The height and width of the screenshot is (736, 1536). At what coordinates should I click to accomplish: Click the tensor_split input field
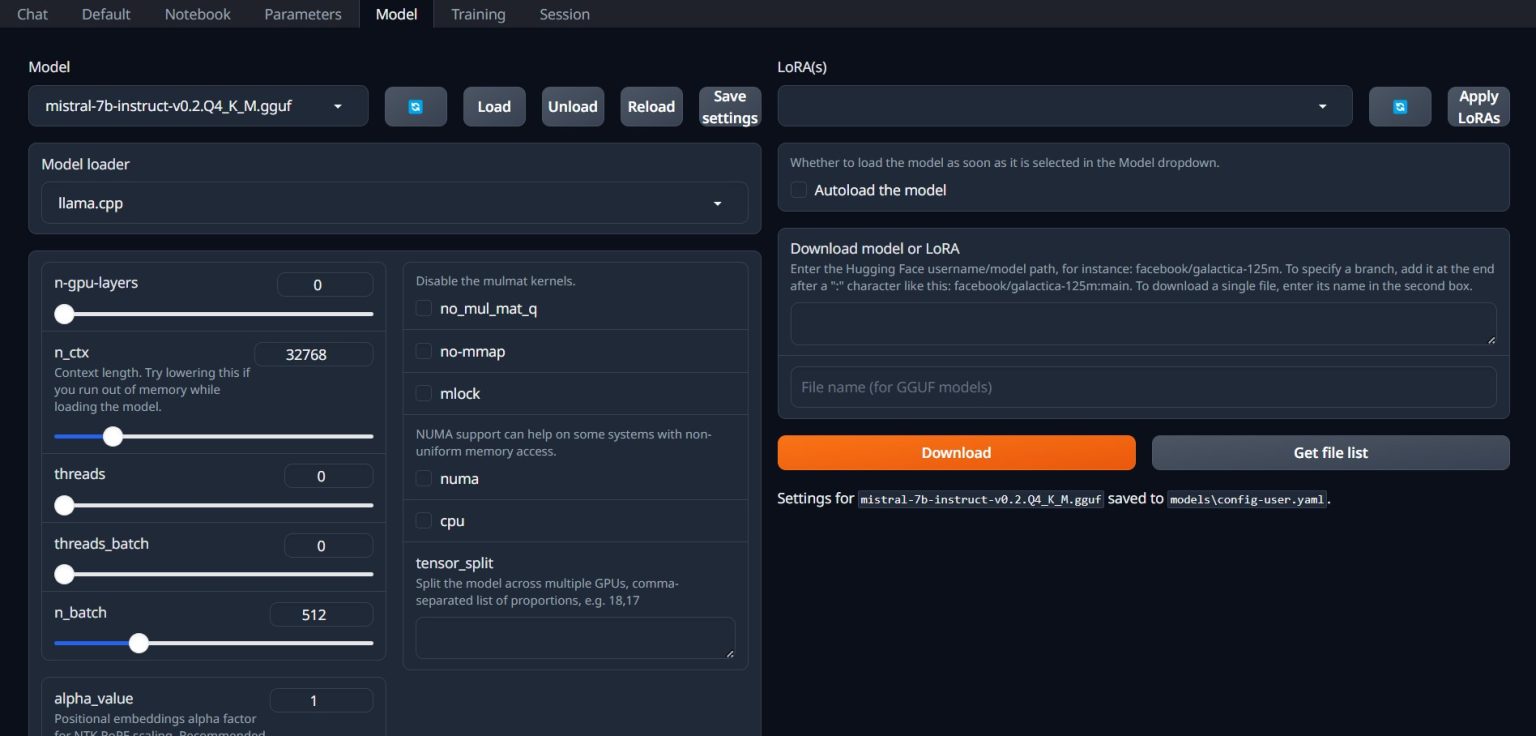pos(575,637)
